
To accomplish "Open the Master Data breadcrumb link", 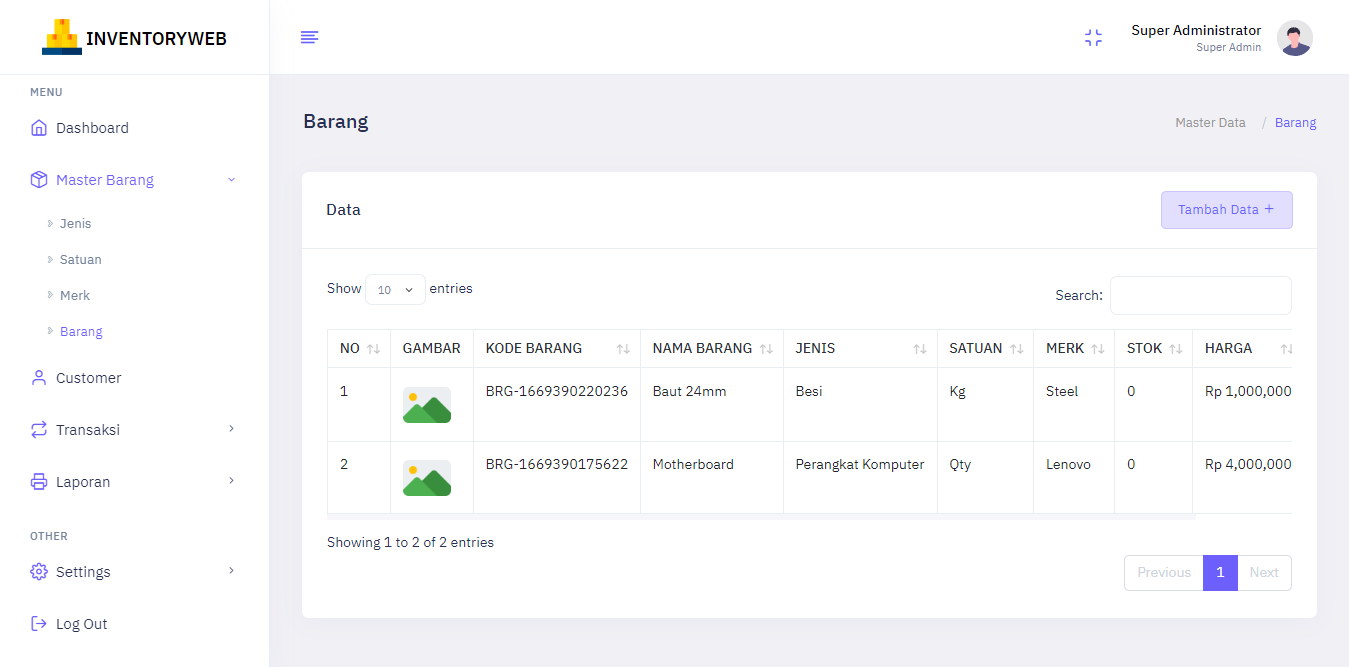I will [x=1210, y=122].
